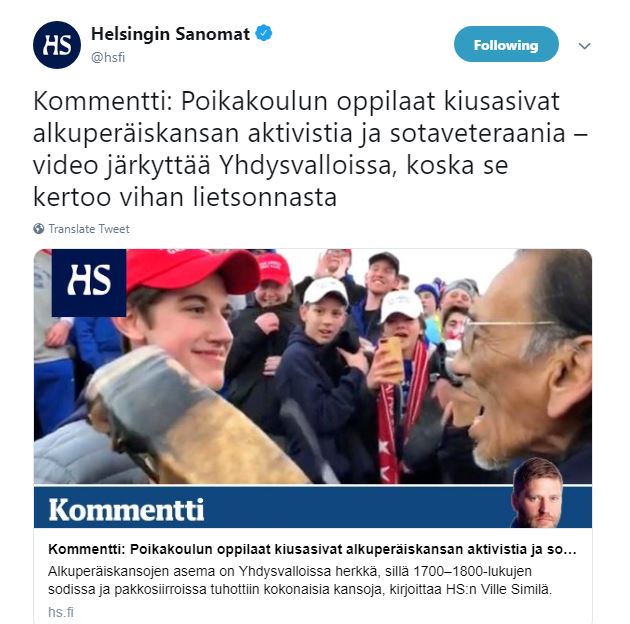Open the article preview image

click(313, 366)
